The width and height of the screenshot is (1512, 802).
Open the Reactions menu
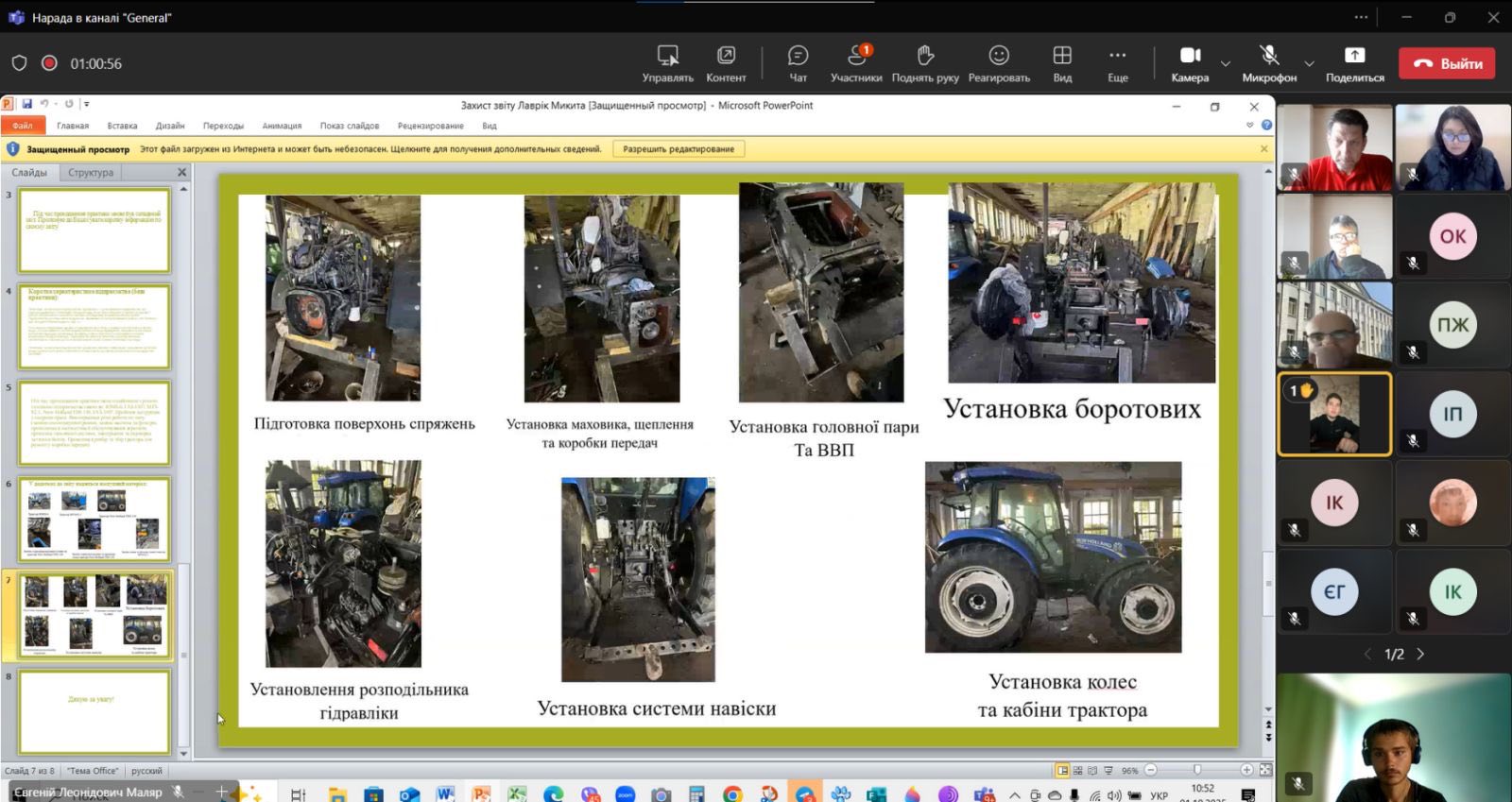(x=998, y=63)
